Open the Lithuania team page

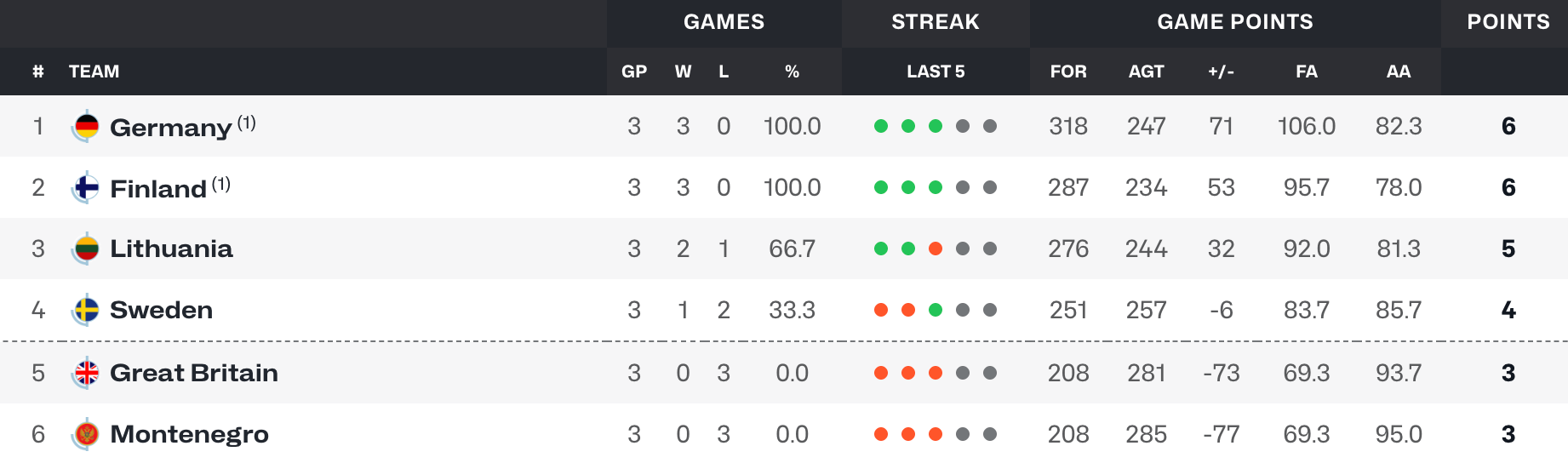coord(172,249)
